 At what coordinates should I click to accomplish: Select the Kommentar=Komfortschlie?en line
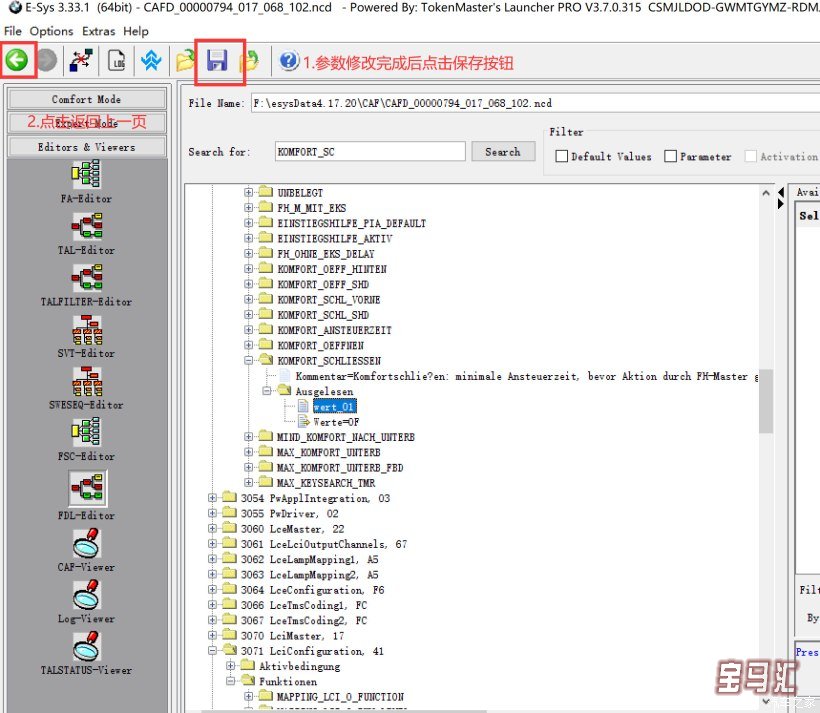pyautogui.click(x=527, y=376)
